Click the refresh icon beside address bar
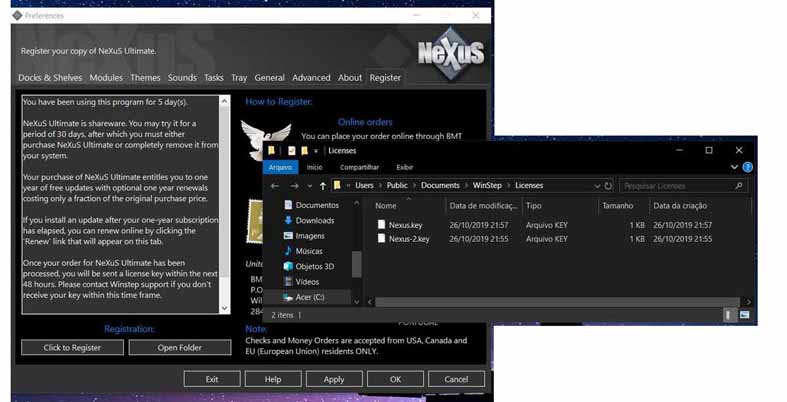This screenshot has width=787, height=402. 608,186
